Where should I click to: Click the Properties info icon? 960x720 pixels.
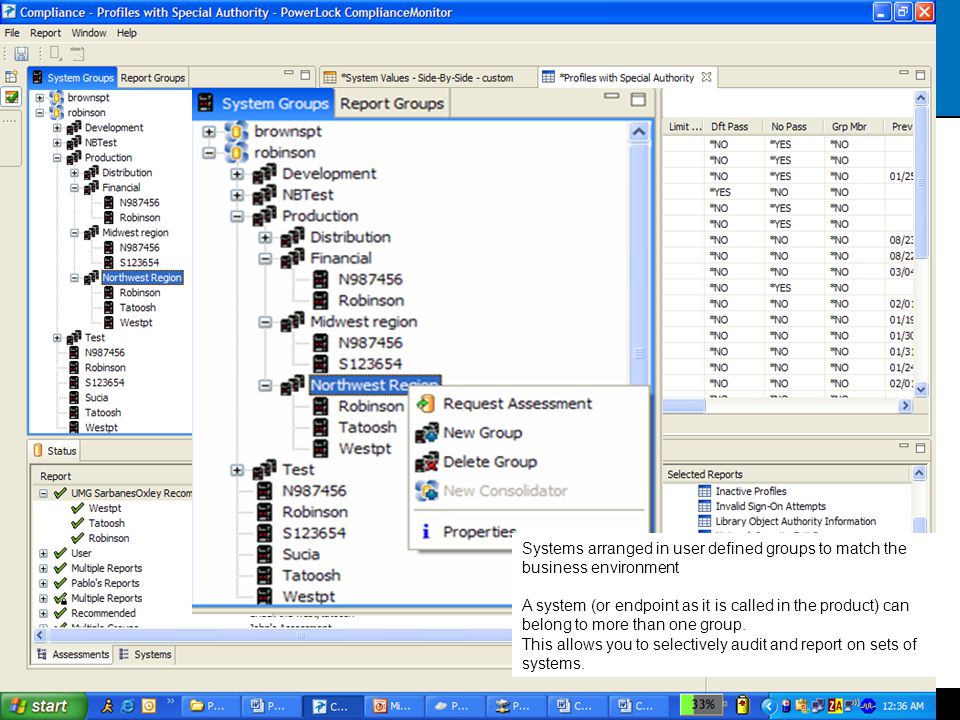tap(426, 531)
